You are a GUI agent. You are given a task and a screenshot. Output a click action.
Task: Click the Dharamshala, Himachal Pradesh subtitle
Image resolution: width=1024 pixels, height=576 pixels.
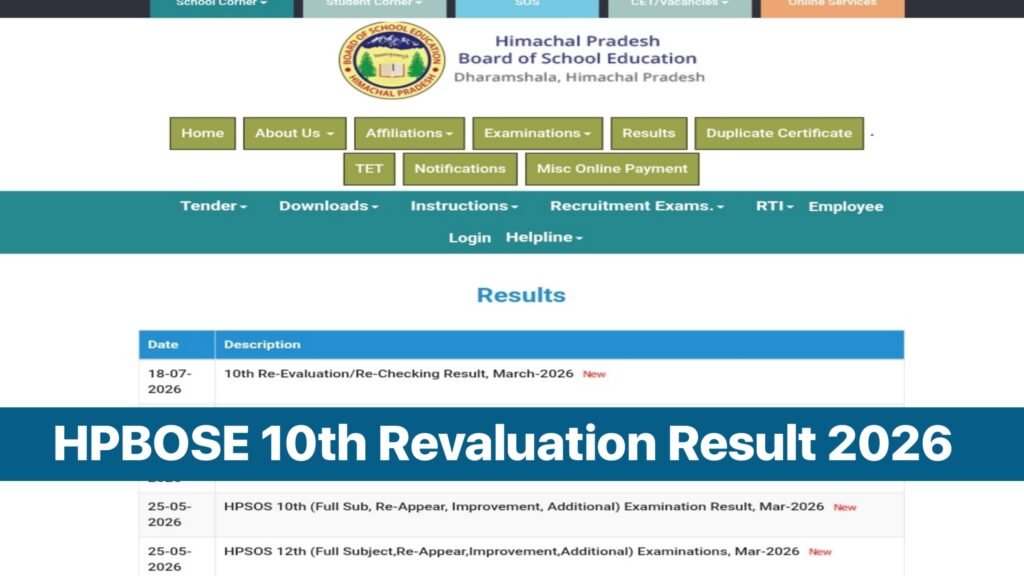579,77
